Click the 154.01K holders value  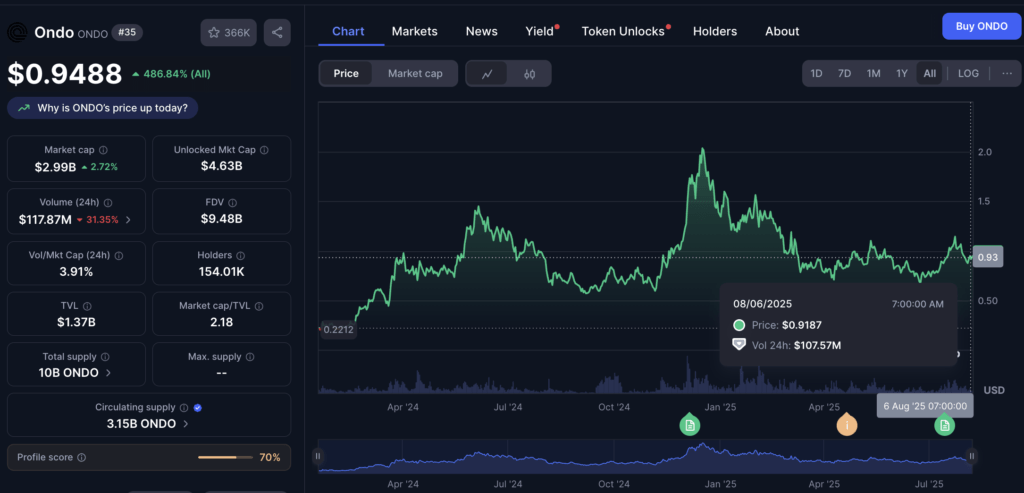click(x=221, y=272)
